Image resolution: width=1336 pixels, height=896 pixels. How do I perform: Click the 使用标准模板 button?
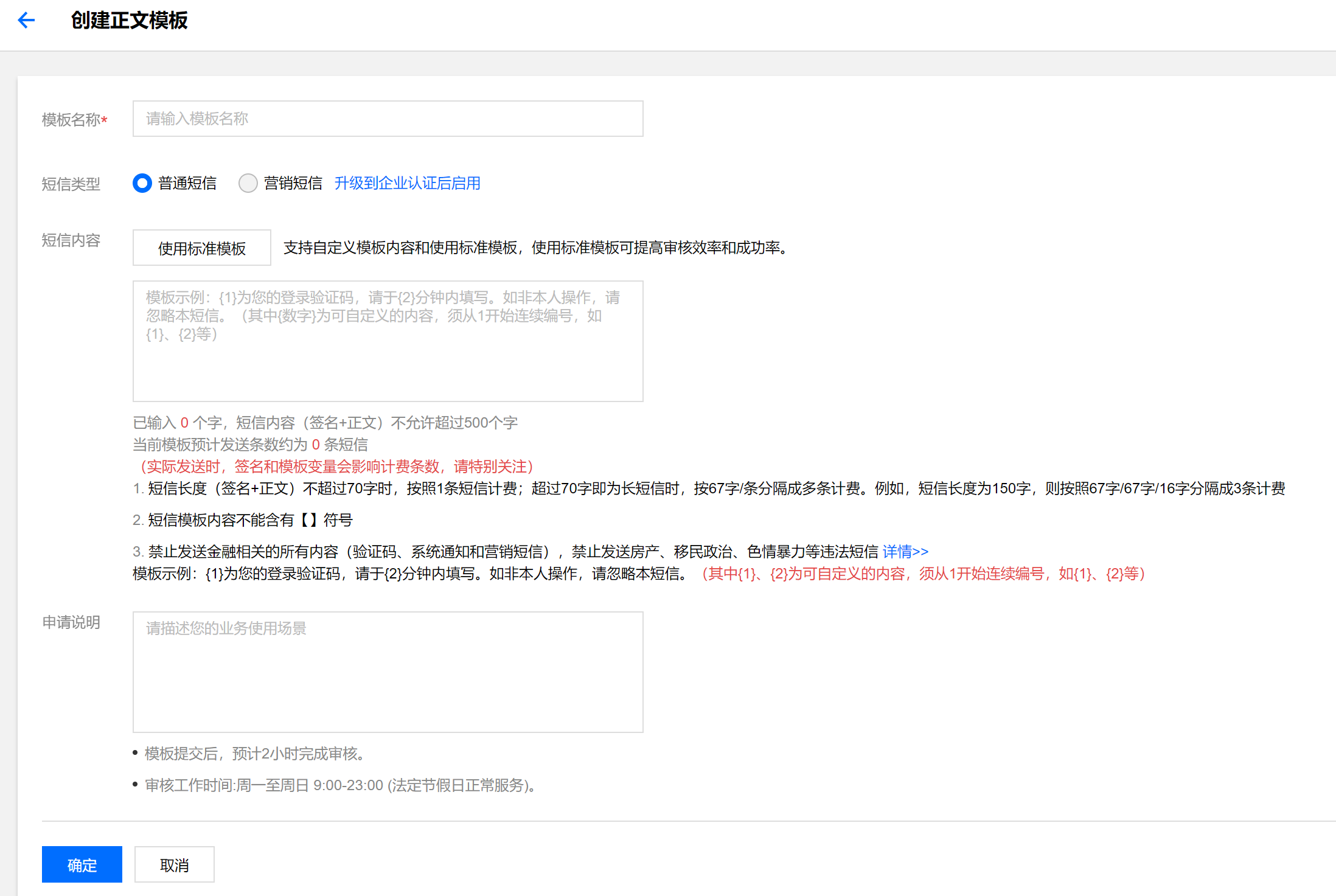click(201, 248)
